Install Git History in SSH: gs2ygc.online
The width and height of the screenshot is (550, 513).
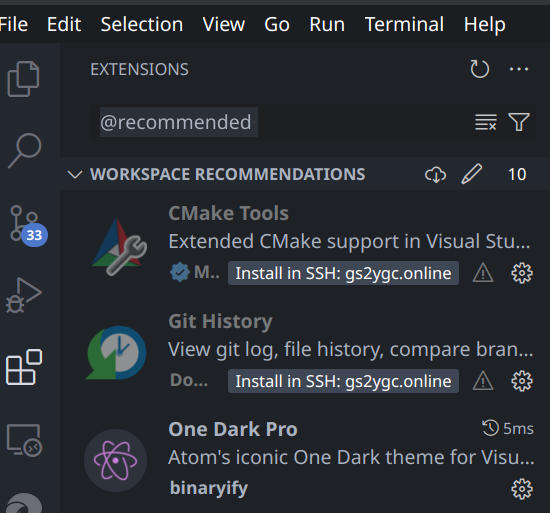click(x=343, y=381)
